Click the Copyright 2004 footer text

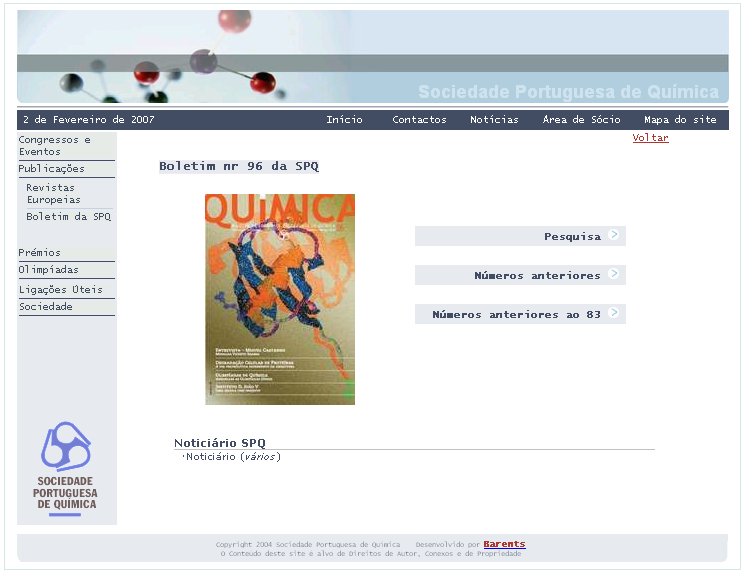coord(308,545)
